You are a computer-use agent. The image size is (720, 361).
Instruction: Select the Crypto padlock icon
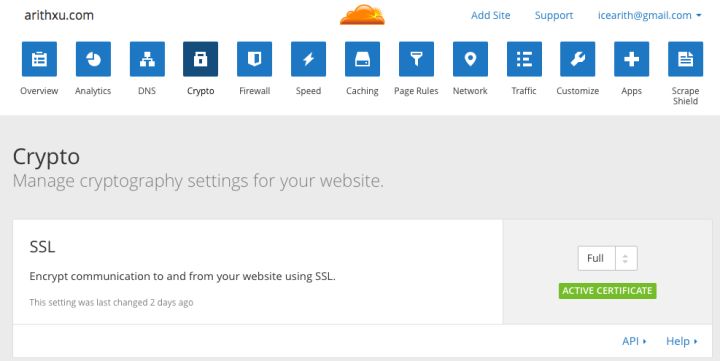pos(201,59)
